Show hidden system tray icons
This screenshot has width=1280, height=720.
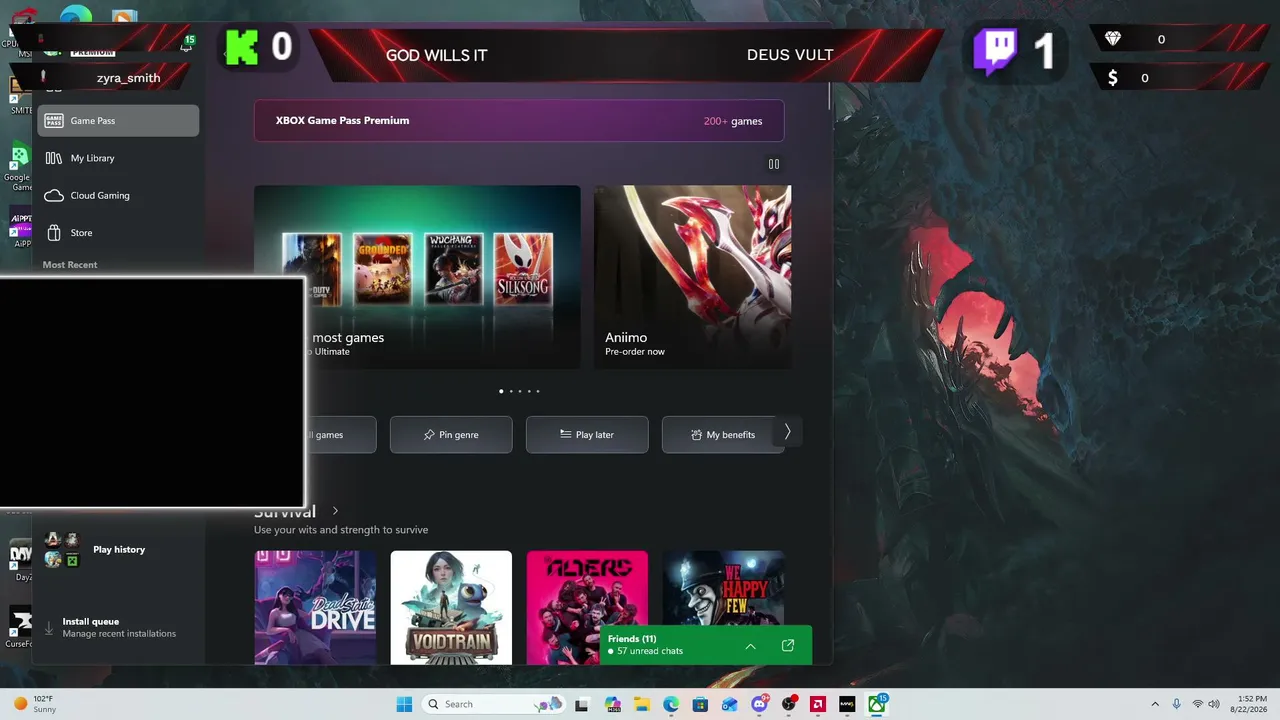(x=1155, y=704)
